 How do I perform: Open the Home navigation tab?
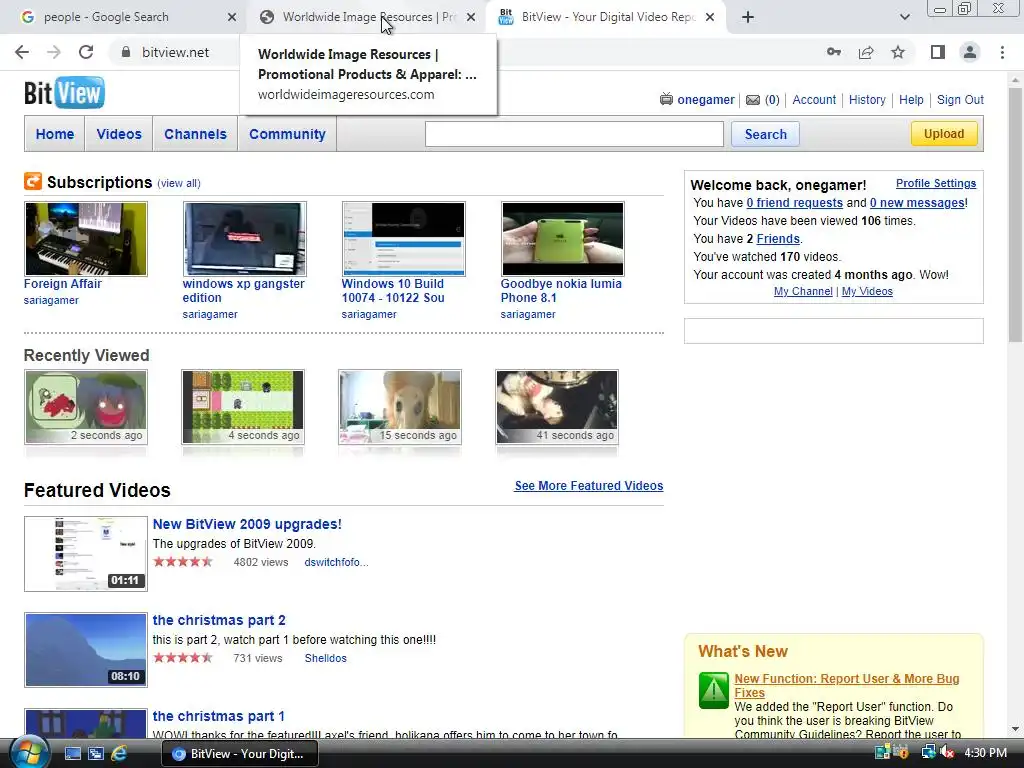[55, 134]
